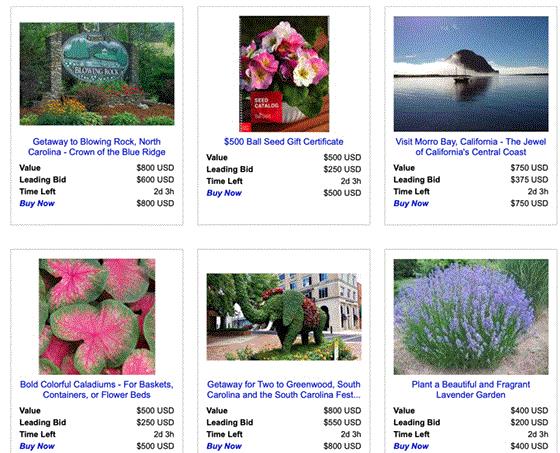
Task: Buy Now the Blowing Rock getaway
Action: [x=37, y=204]
